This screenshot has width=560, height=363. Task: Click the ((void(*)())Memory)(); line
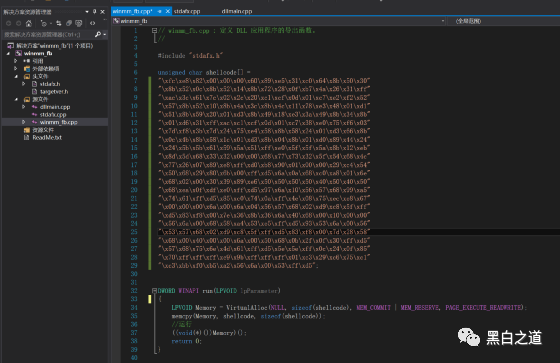[x=209, y=333]
